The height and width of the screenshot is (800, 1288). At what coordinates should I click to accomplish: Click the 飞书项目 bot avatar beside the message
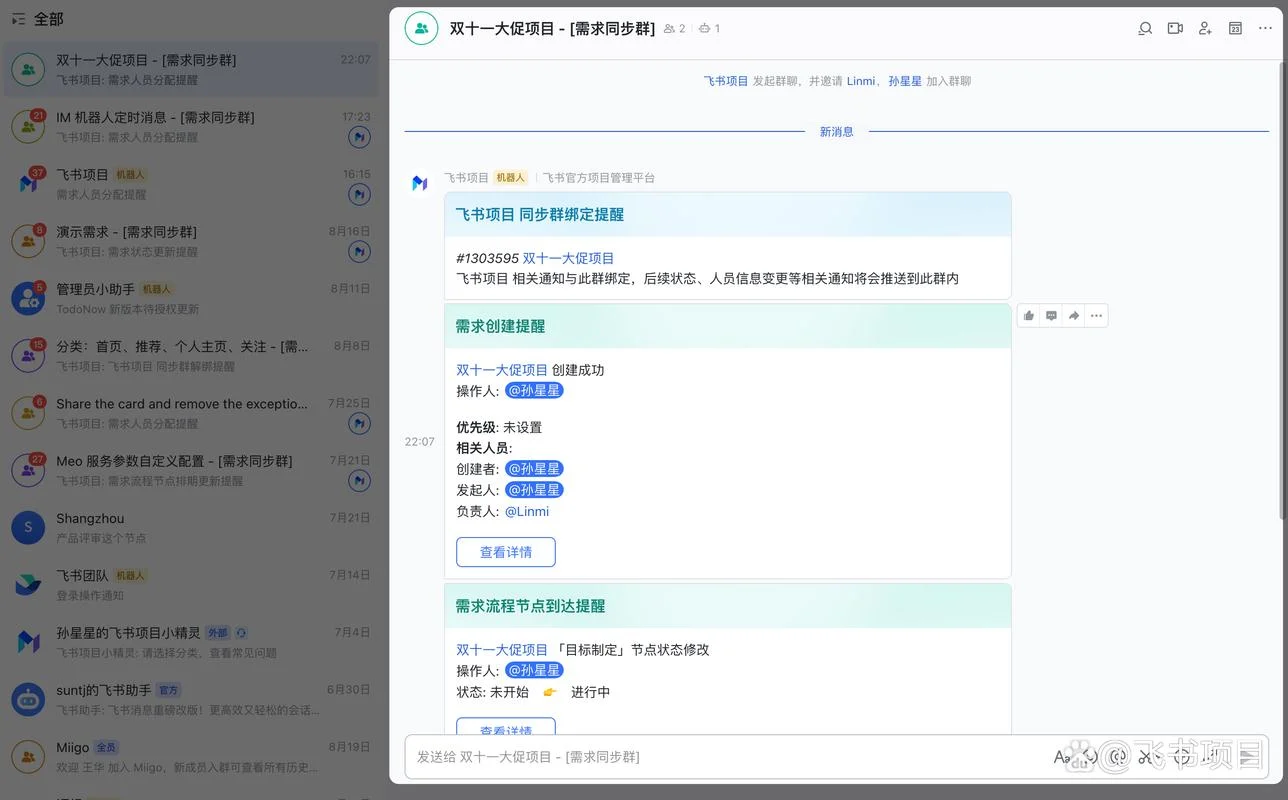(x=420, y=183)
